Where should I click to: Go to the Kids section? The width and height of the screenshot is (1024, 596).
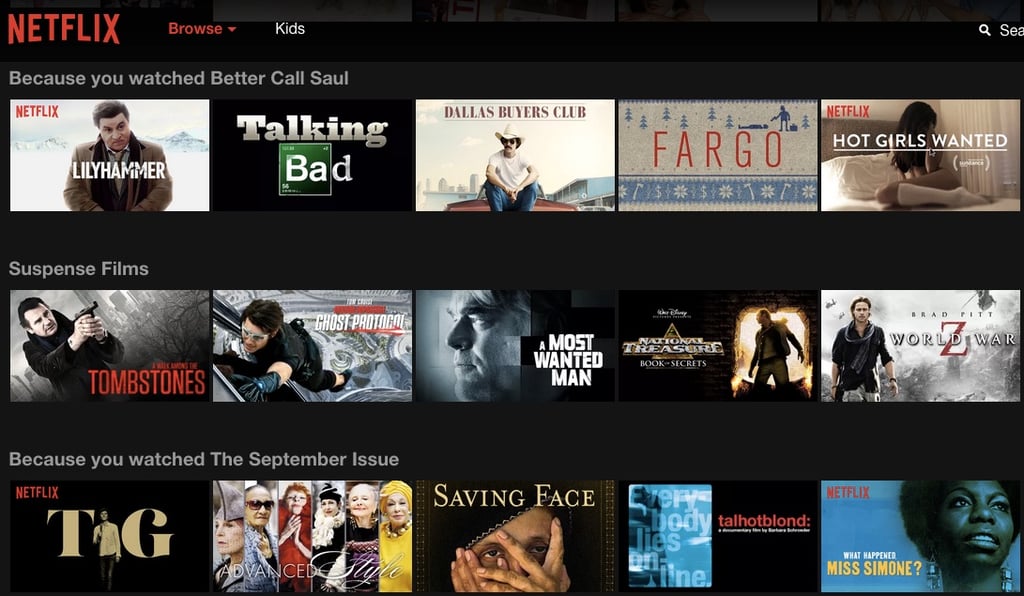[290, 29]
